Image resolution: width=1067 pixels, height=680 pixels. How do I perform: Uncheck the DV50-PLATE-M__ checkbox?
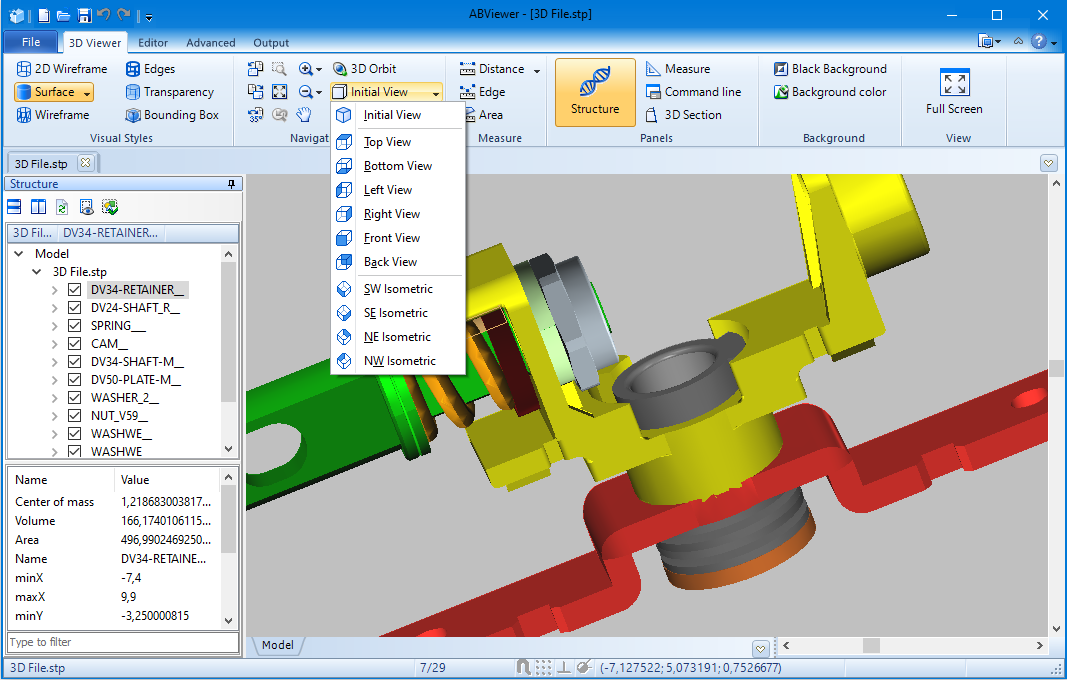75,380
